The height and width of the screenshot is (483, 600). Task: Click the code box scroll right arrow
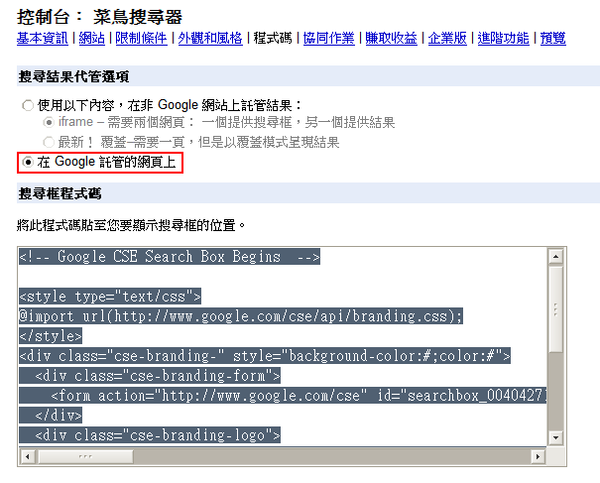(x=538, y=456)
